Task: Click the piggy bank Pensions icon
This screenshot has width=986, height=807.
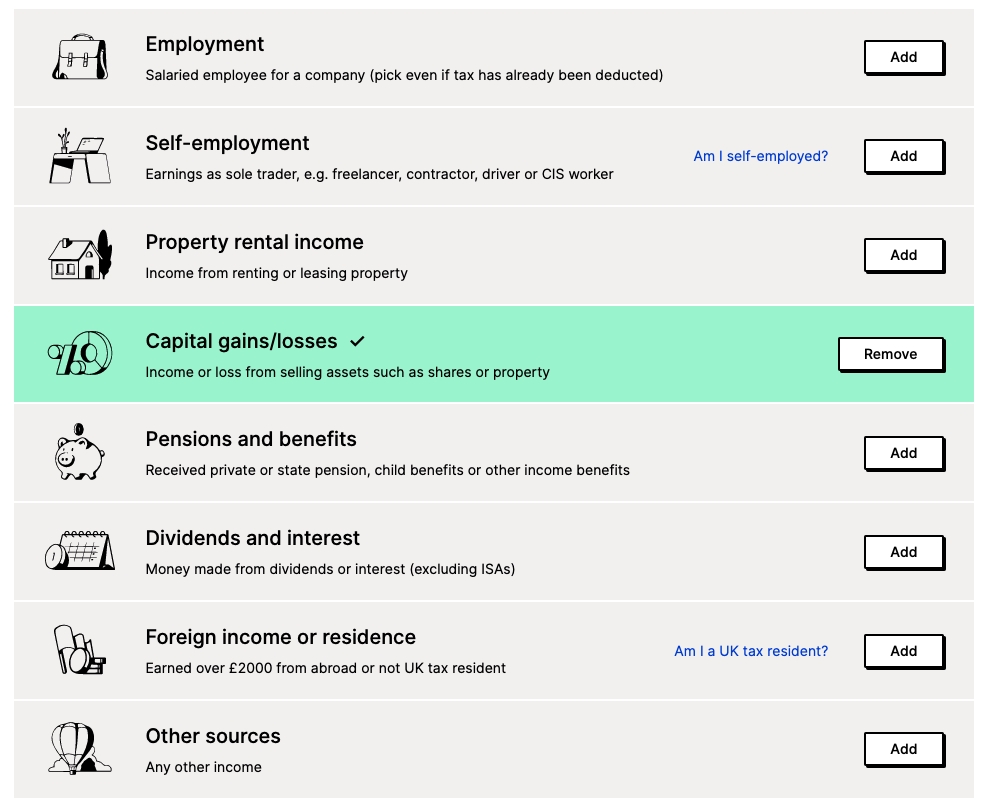Action: [79, 453]
